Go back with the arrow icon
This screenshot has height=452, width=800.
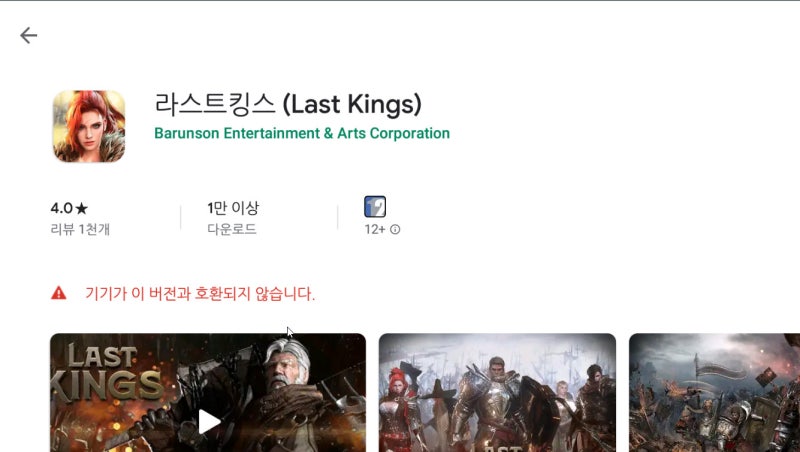(x=29, y=35)
